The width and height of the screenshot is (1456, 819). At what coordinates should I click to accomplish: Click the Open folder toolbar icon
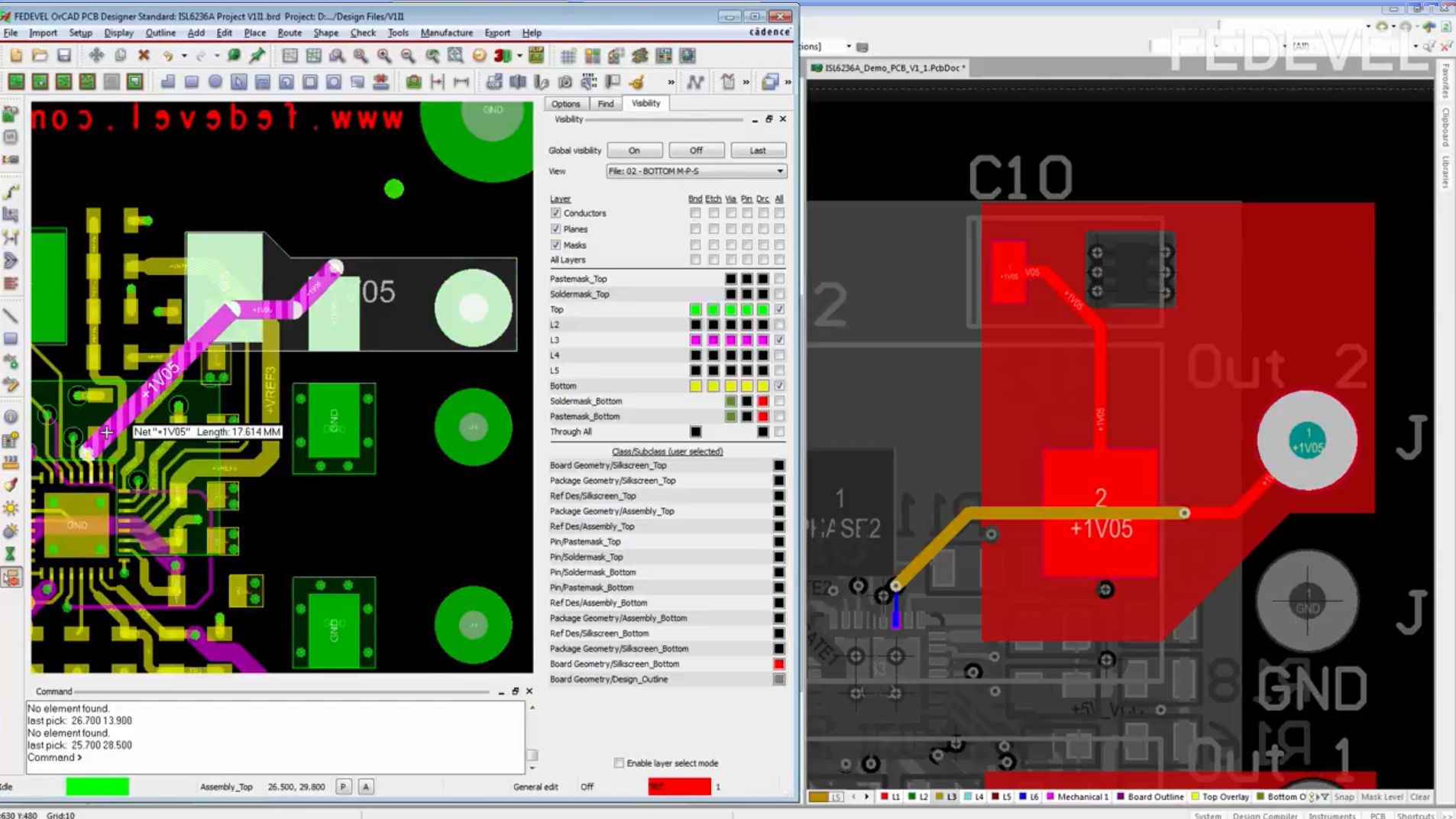(40, 56)
